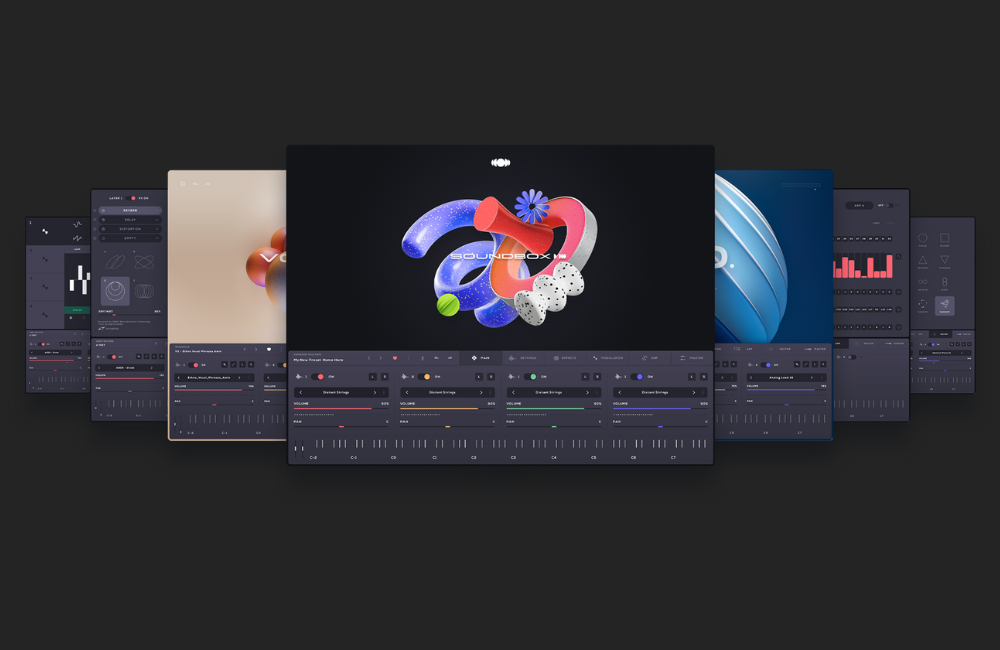
Task: Click the L button on the center purple layer
Action: (693, 377)
